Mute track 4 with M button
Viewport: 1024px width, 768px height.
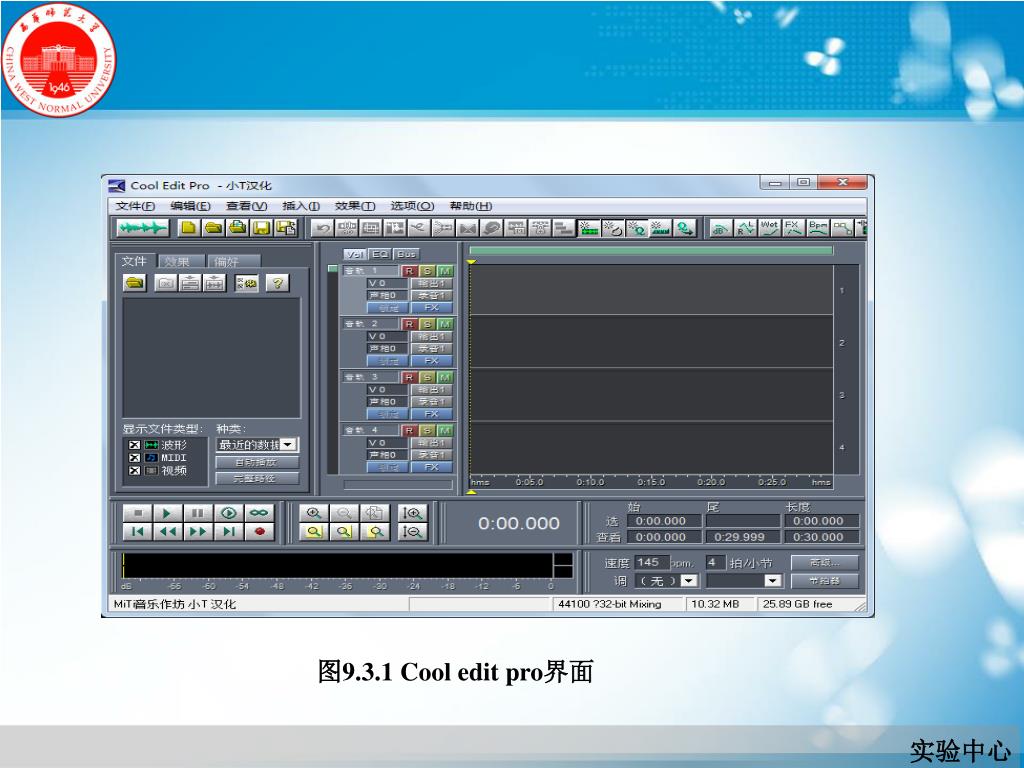tap(445, 430)
